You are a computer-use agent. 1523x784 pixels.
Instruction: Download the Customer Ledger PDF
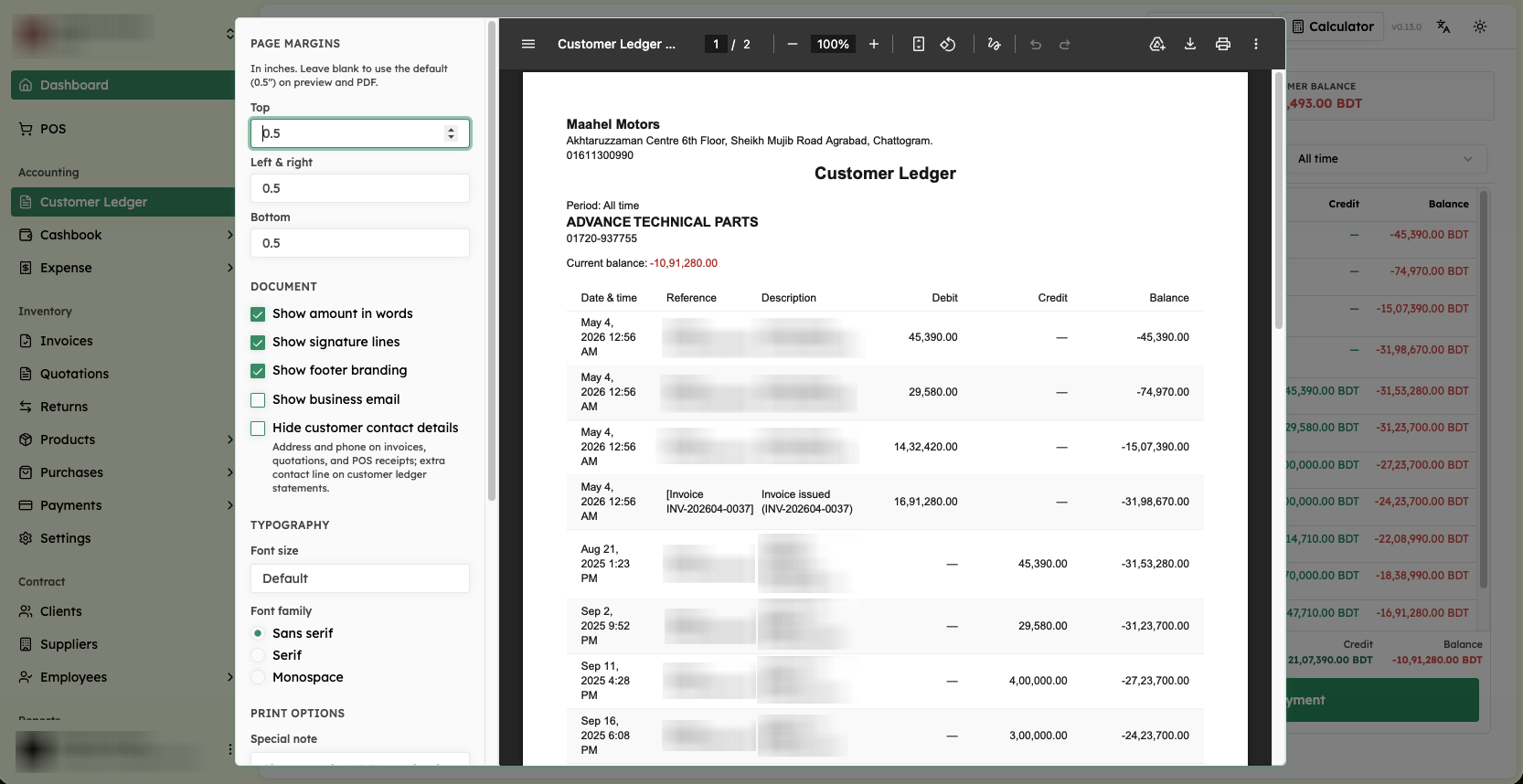pos(1190,44)
